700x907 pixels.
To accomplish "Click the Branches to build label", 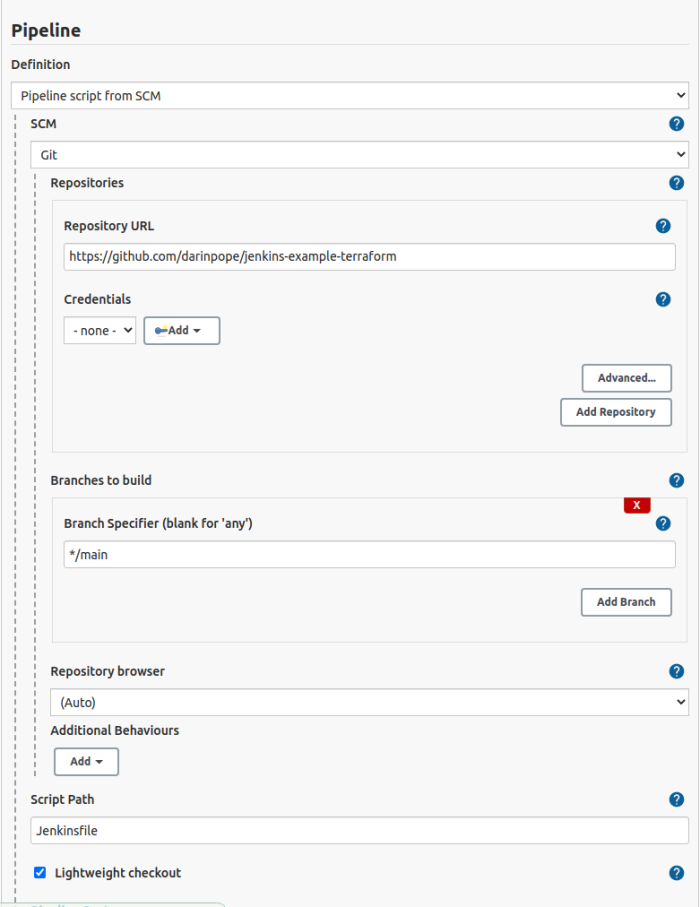I will coord(101,481).
